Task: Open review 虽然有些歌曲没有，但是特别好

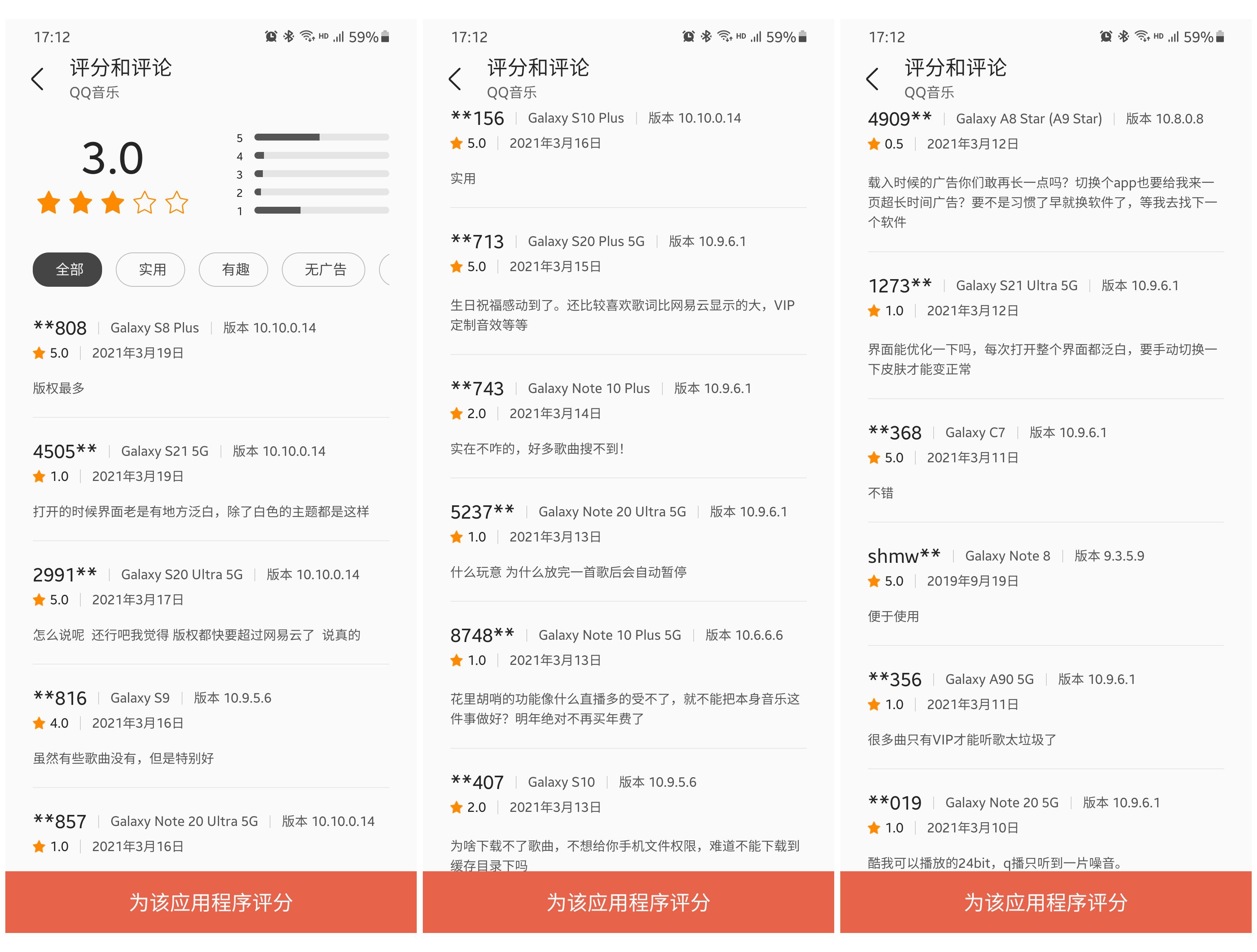Action: (x=123, y=758)
